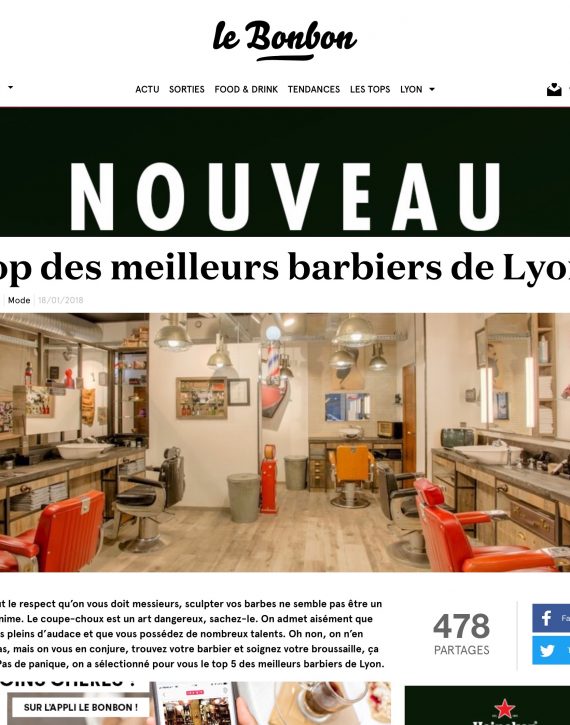
Task: Open the ACTU menu item
Action: (x=147, y=89)
